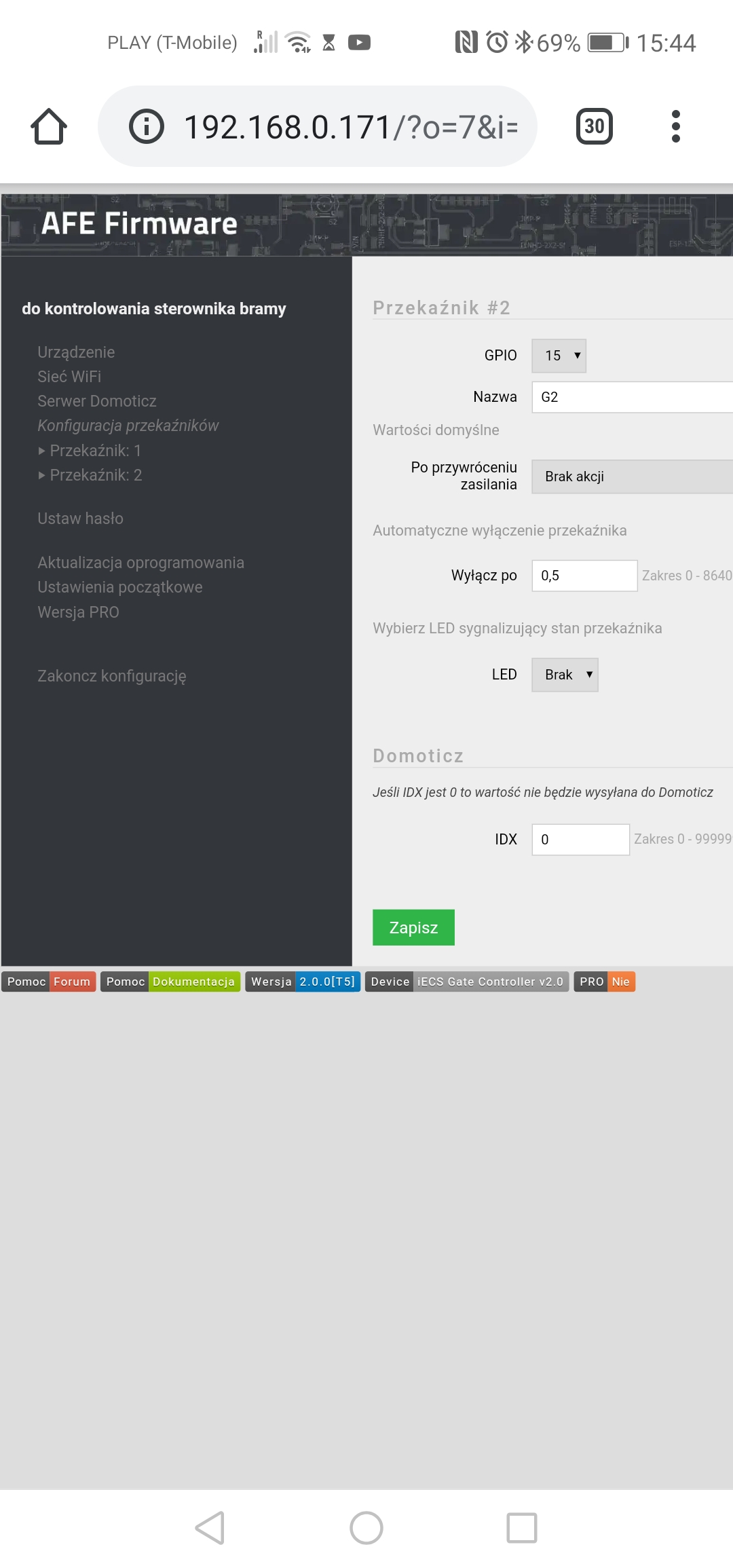Expand the Przekaźnik: 2 menu entry
This screenshot has height=1568, width=733.
(90, 475)
